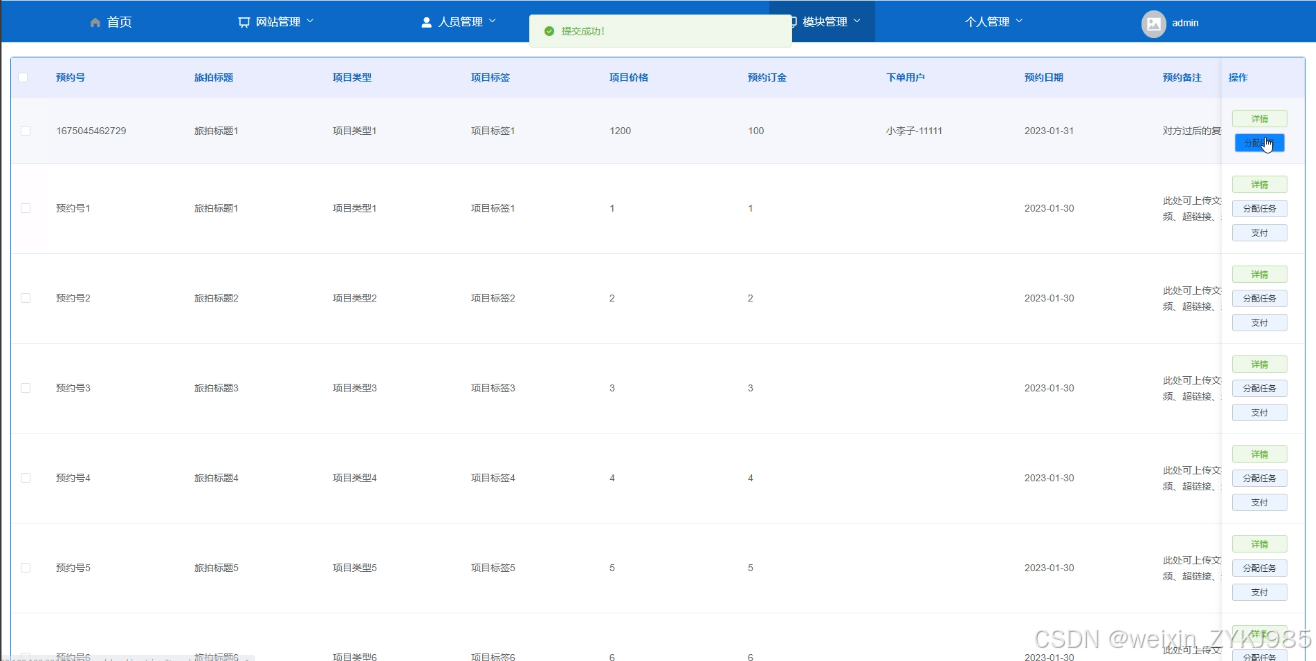Click the 项目类型5 cell
The height and width of the screenshot is (661, 1316).
point(355,568)
